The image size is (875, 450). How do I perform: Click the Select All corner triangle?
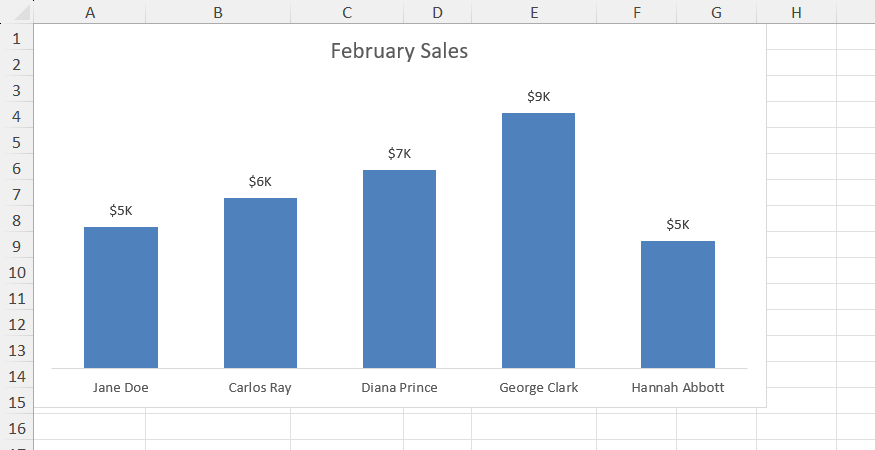pos(21,12)
